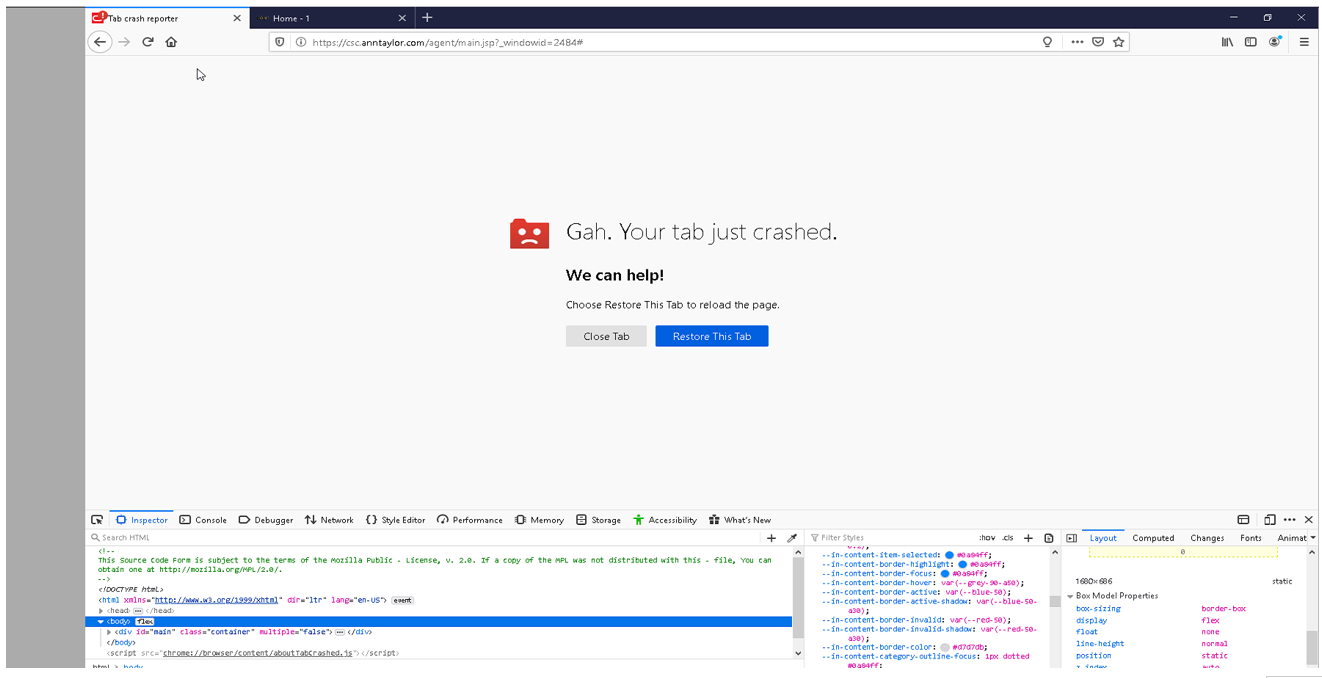Viewport: 1322px width, 678px height.
Task: Switch to the Debugger panel
Action: (x=266, y=520)
